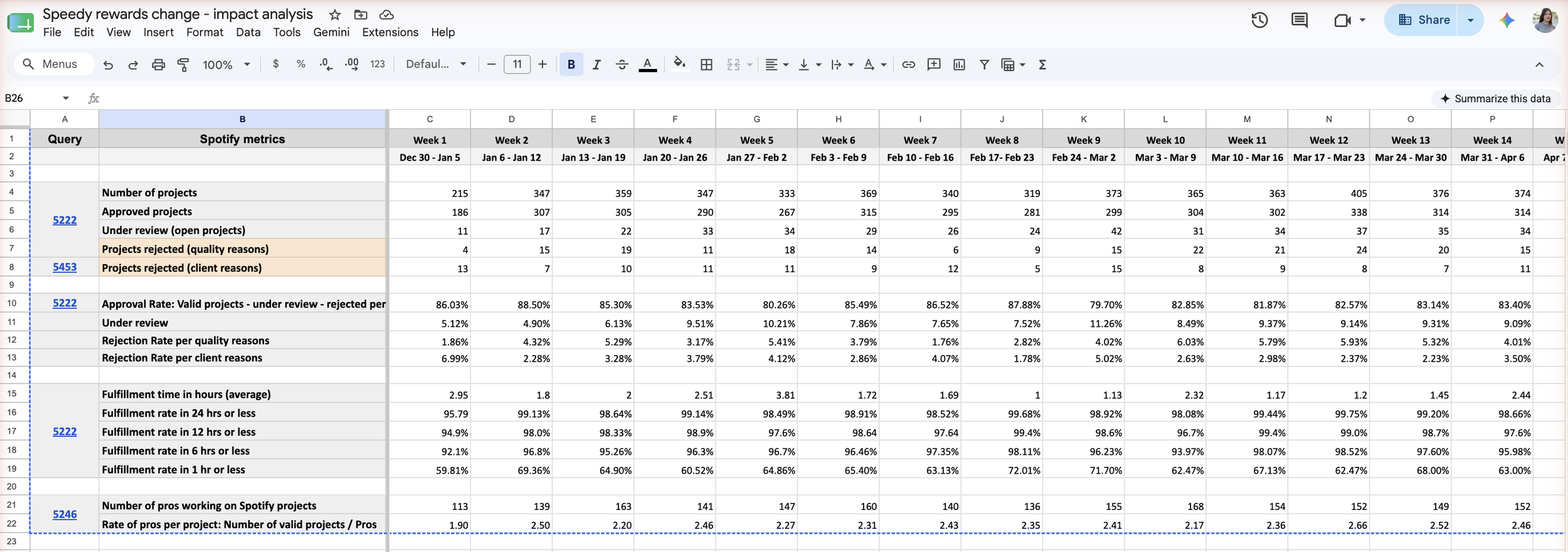
Task: Choose a text color
Action: pyautogui.click(x=648, y=65)
